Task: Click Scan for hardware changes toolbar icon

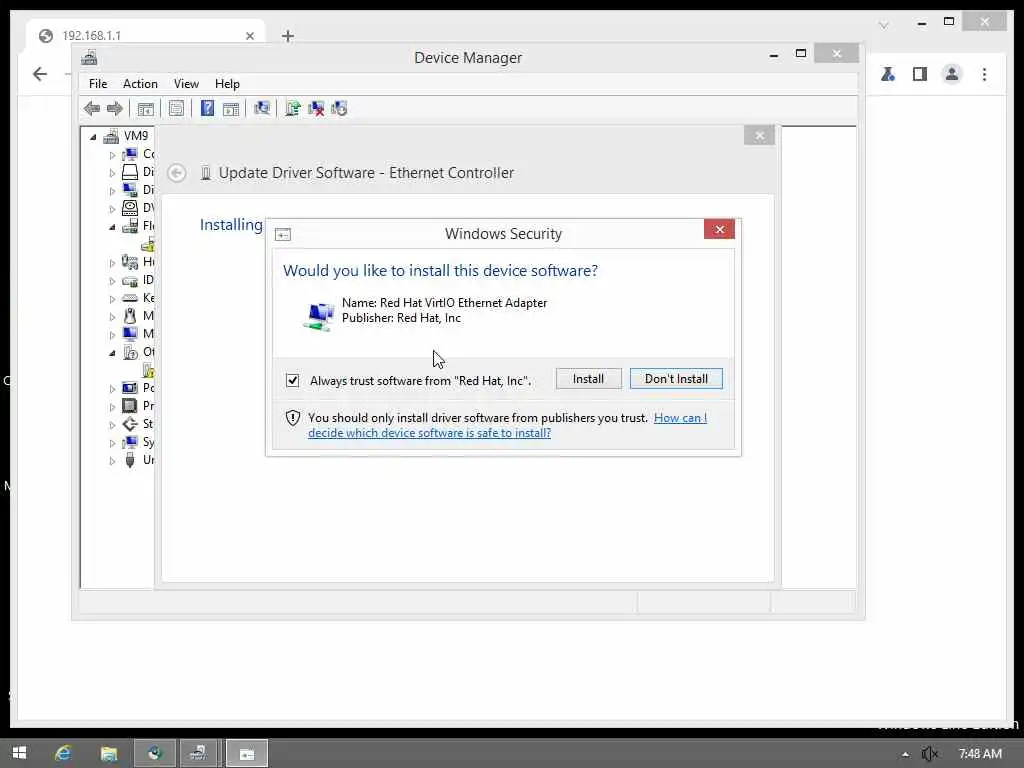Action: coord(262,108)
